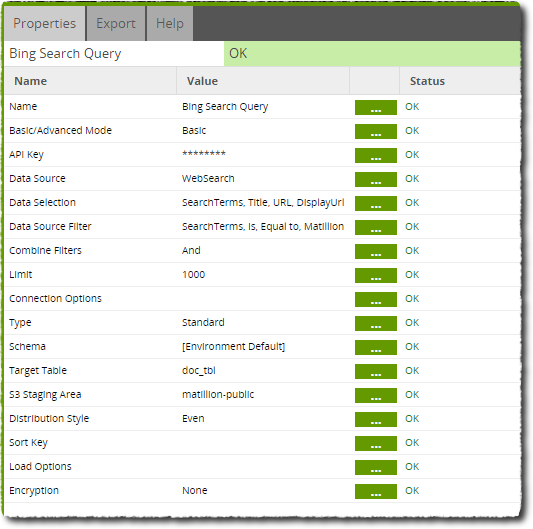Click the Limit ellipsis button
Screen dimensions: 533x529
point(376,275)
